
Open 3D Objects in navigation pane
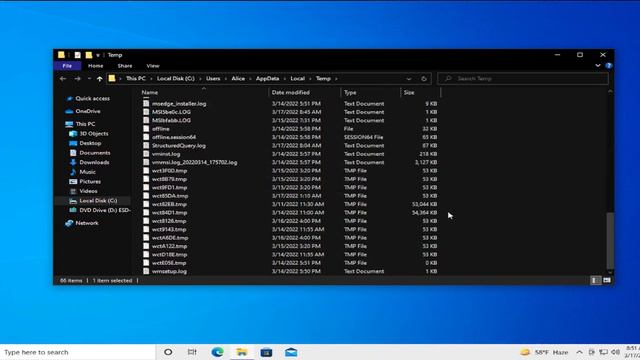tap(93, 133)
